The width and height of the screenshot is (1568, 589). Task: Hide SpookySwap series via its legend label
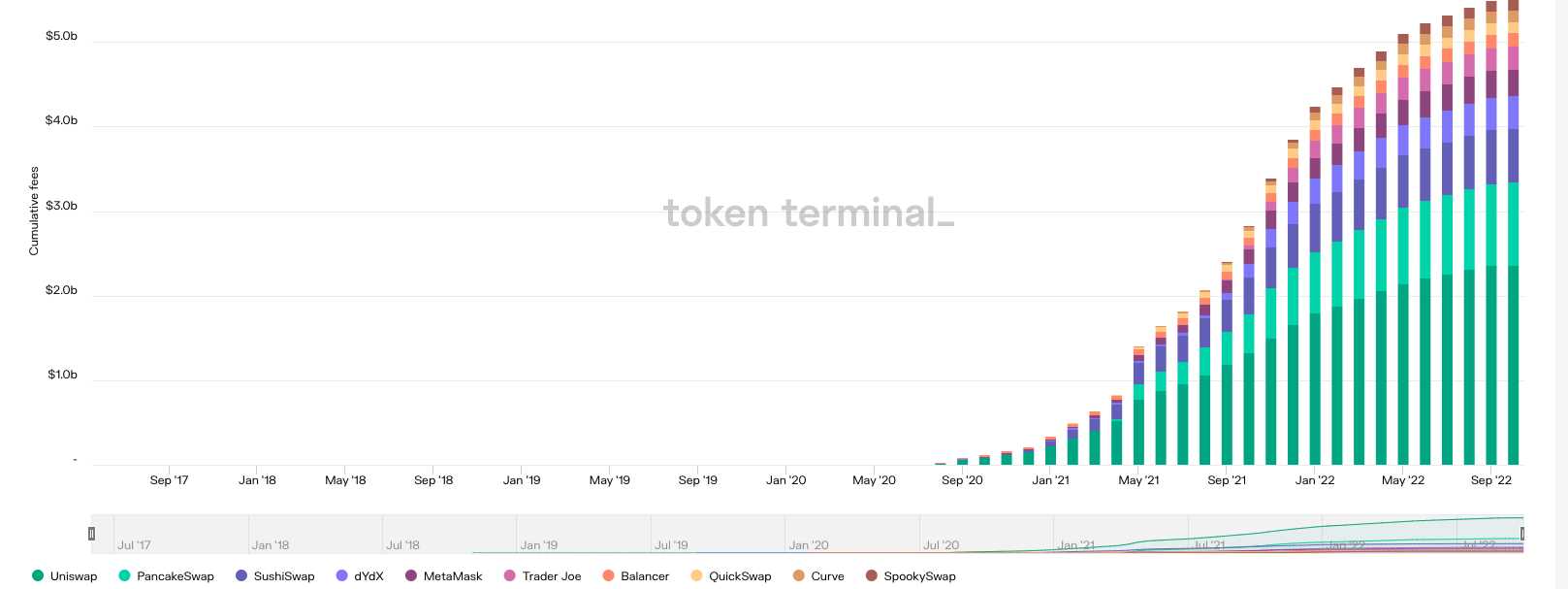tap(919, 576)
